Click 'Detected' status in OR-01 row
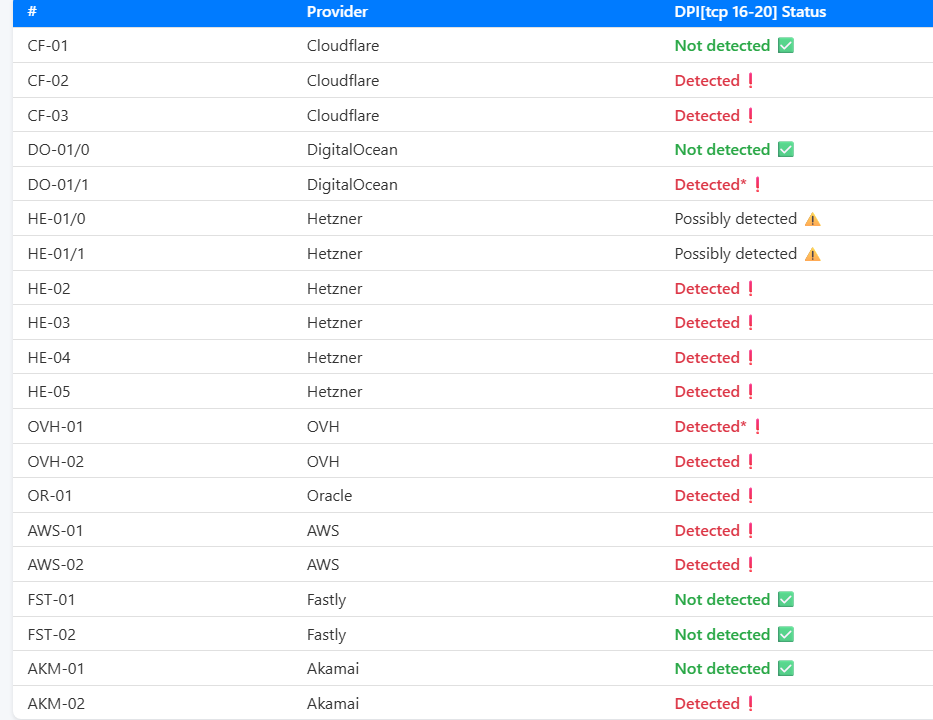 [x=707, y=496]
